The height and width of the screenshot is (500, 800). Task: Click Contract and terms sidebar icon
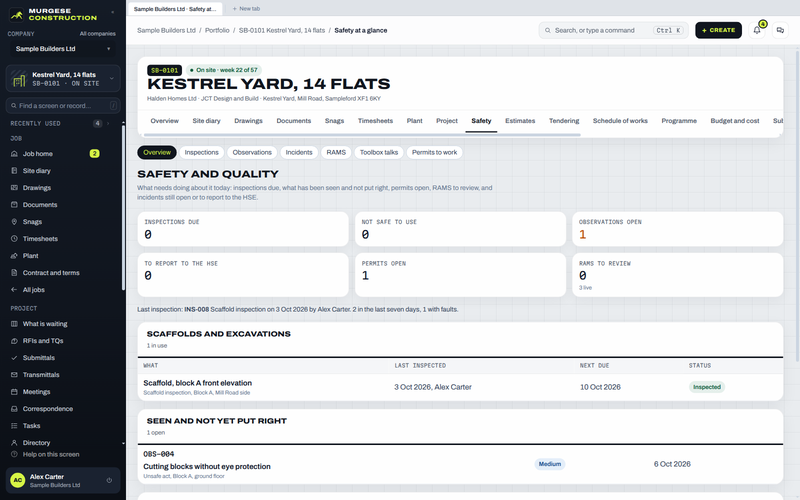click(14, 272)
